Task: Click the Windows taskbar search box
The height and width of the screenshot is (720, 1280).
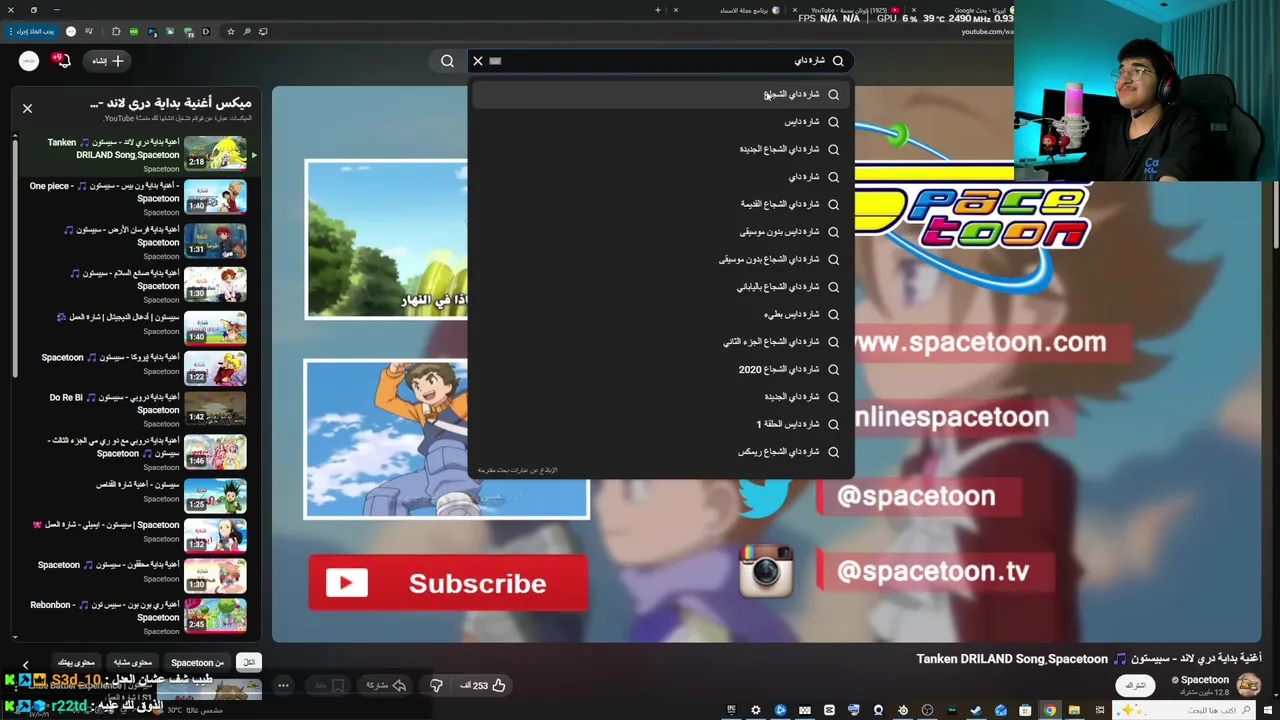Action: tap(1183, 710)
